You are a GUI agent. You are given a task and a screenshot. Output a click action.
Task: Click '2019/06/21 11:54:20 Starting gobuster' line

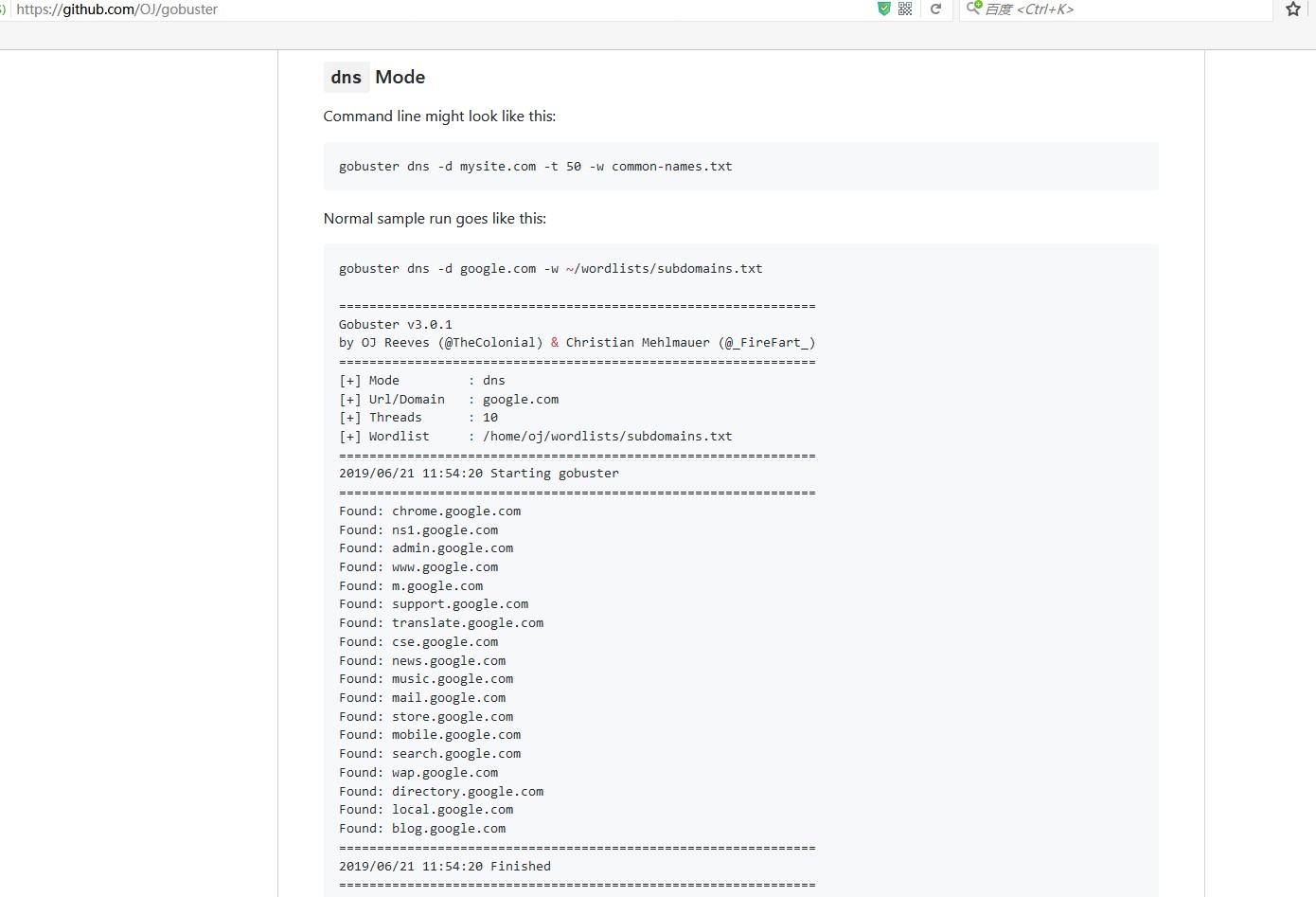479,473
